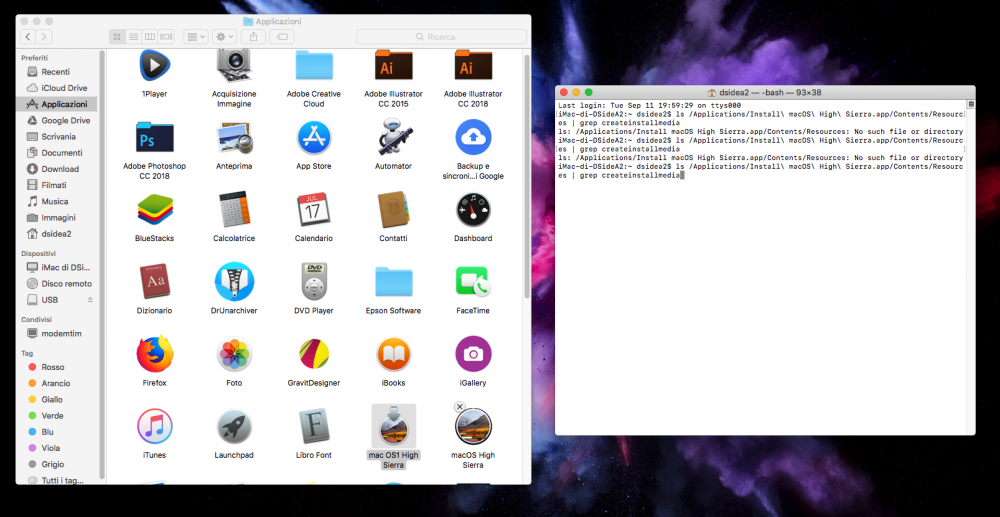
Task: Select the Automator robot icon
Action: click(393, 137)
